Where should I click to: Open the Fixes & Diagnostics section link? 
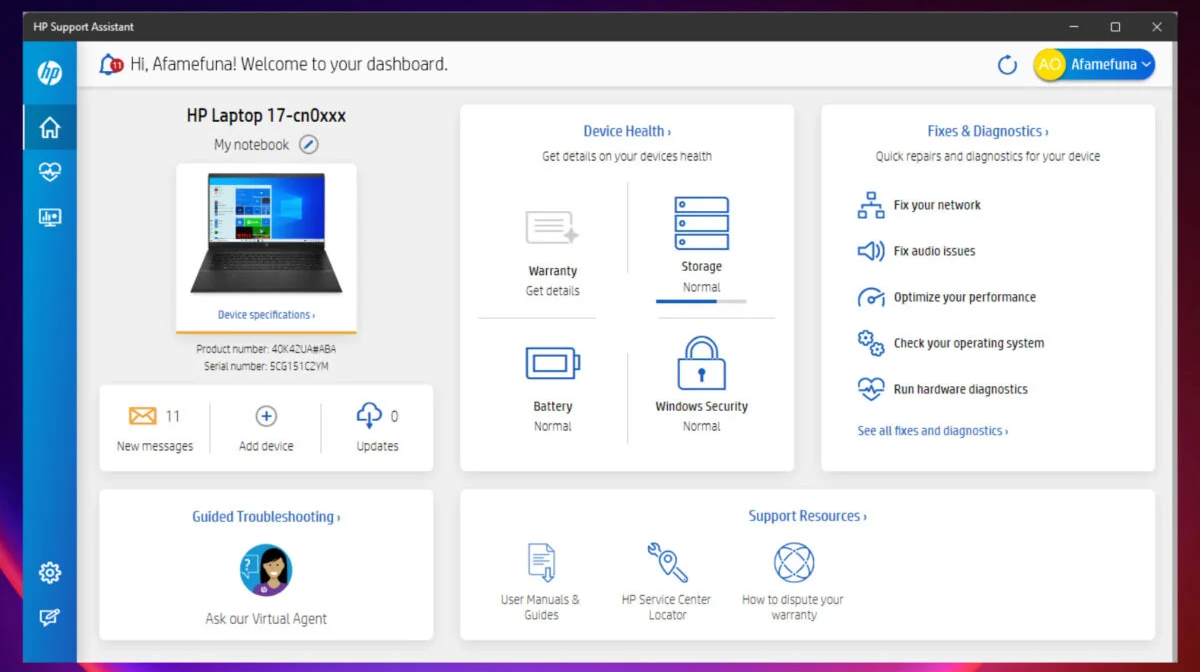pos(988,131)
